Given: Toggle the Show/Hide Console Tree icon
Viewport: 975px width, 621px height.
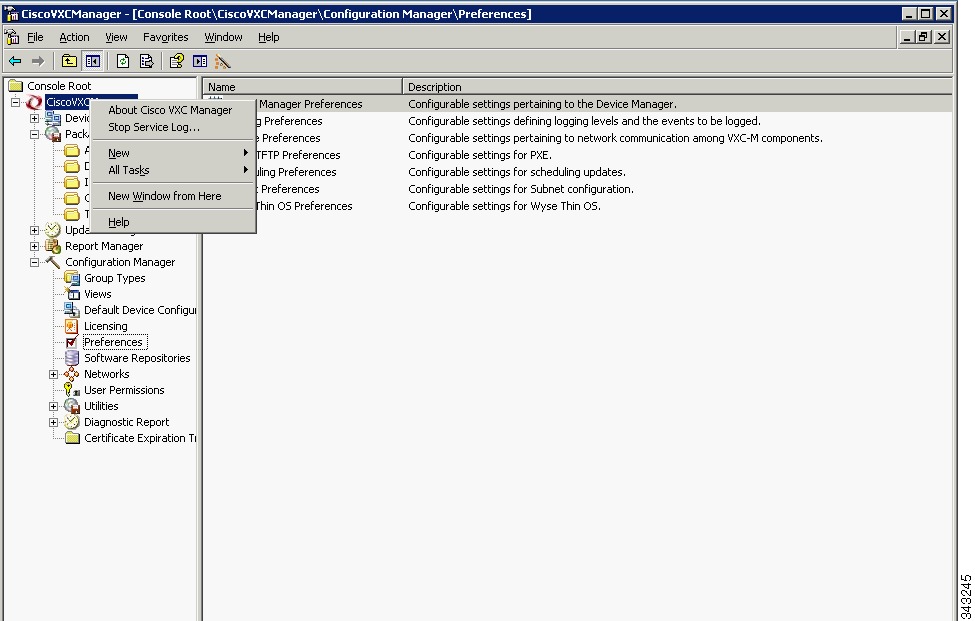Looking at the screenshot, I should pos(93,61).
